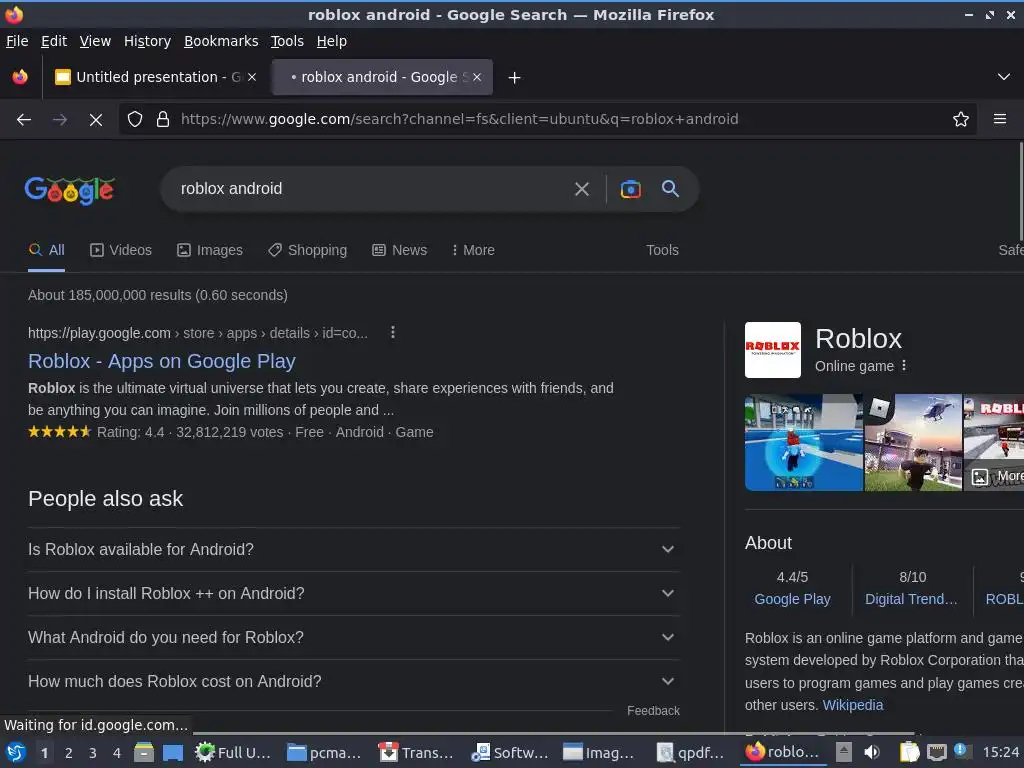Click the Google Play rating link
The image size is (1024, 768).
click(792, 599)
